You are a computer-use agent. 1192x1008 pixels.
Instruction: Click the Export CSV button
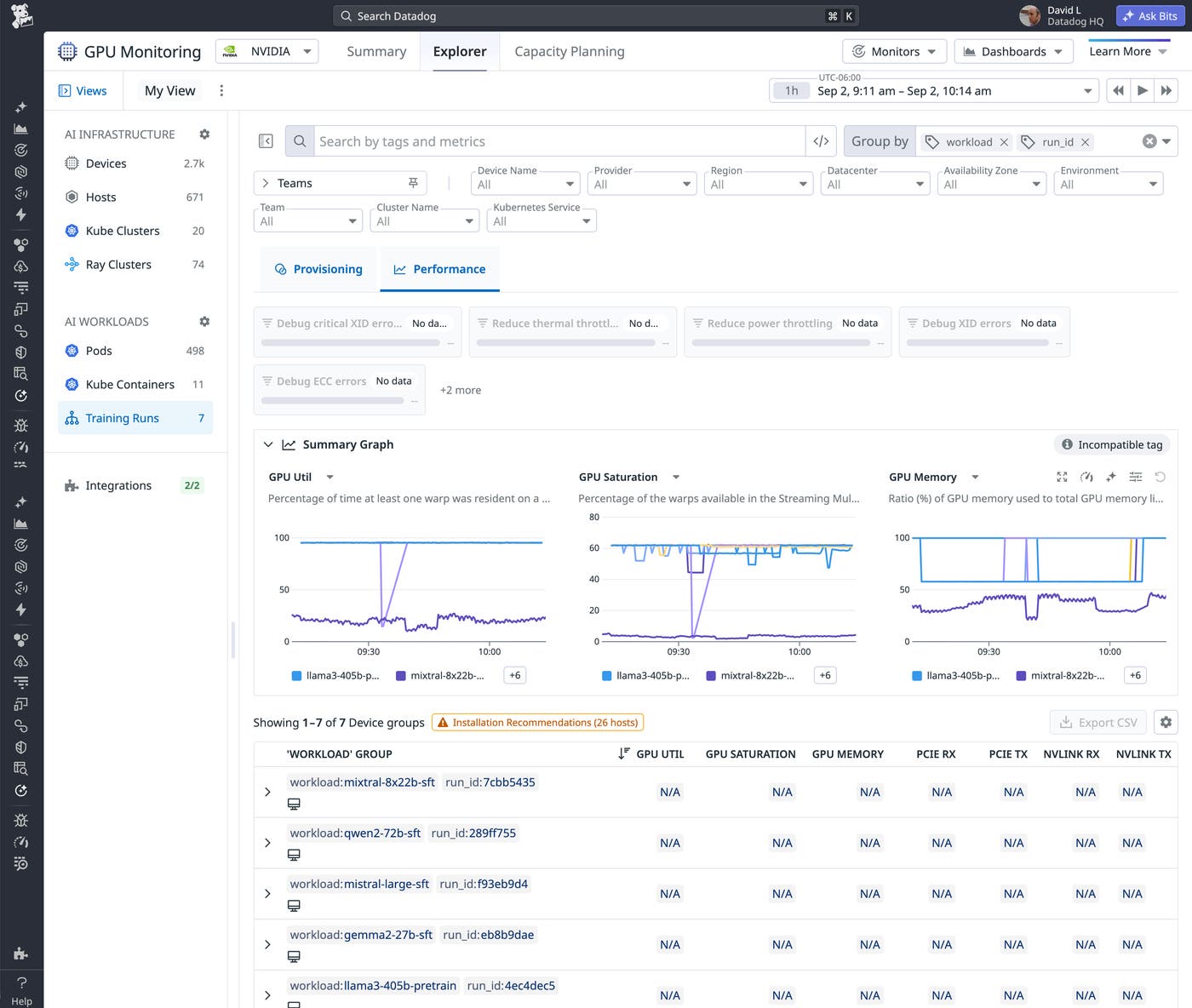click(x=1098, y=722)
